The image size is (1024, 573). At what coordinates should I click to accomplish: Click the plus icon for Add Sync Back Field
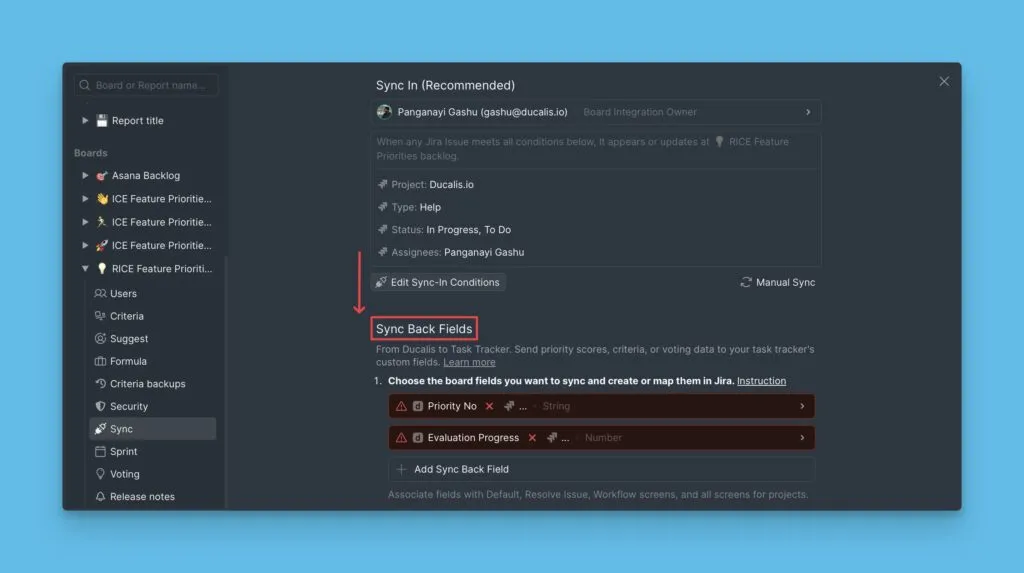402,469
